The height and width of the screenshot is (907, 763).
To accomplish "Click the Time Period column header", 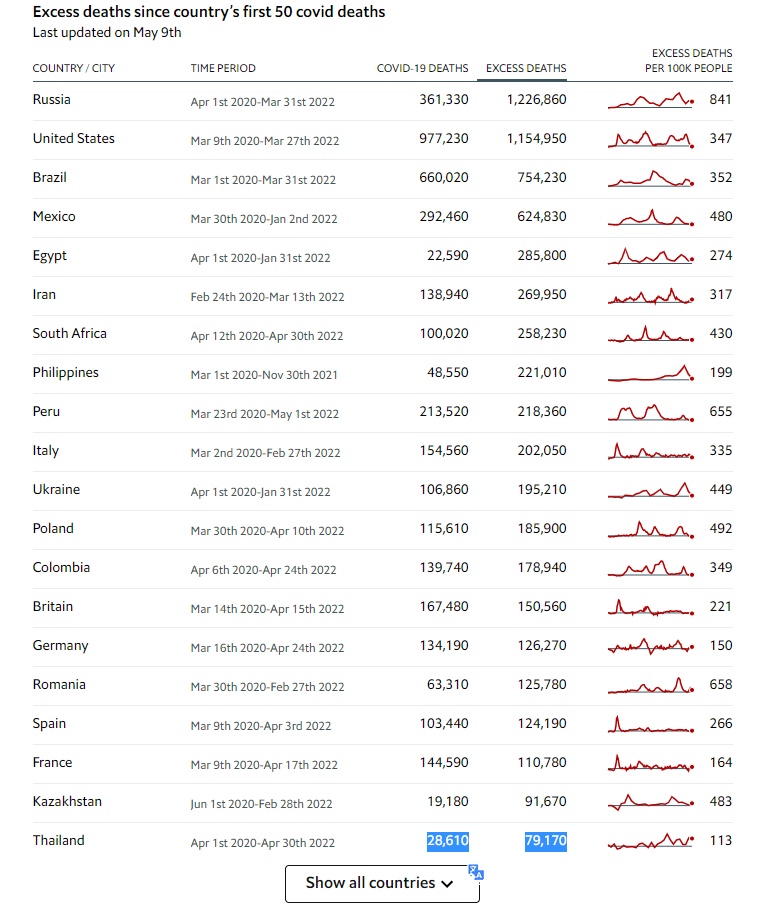I will point(223,68).
